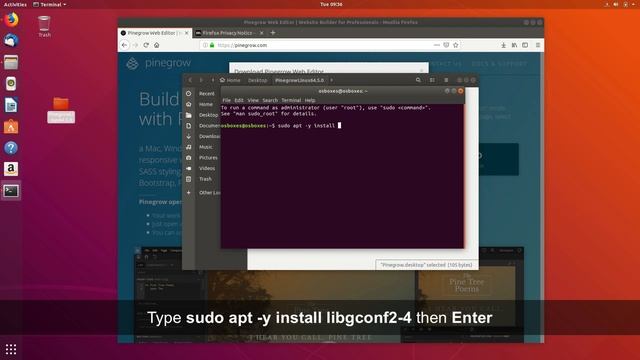Click the terminal prompt line with sudo apt
The image size is (640, 360).
pos(281,126)
